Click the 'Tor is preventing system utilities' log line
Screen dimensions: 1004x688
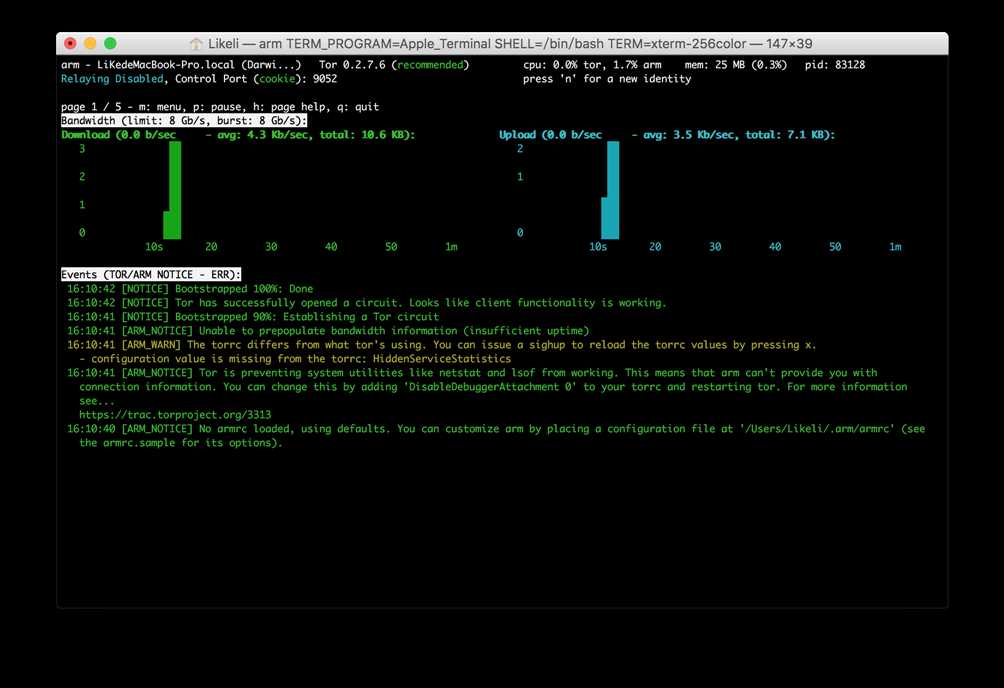(473, 373)
